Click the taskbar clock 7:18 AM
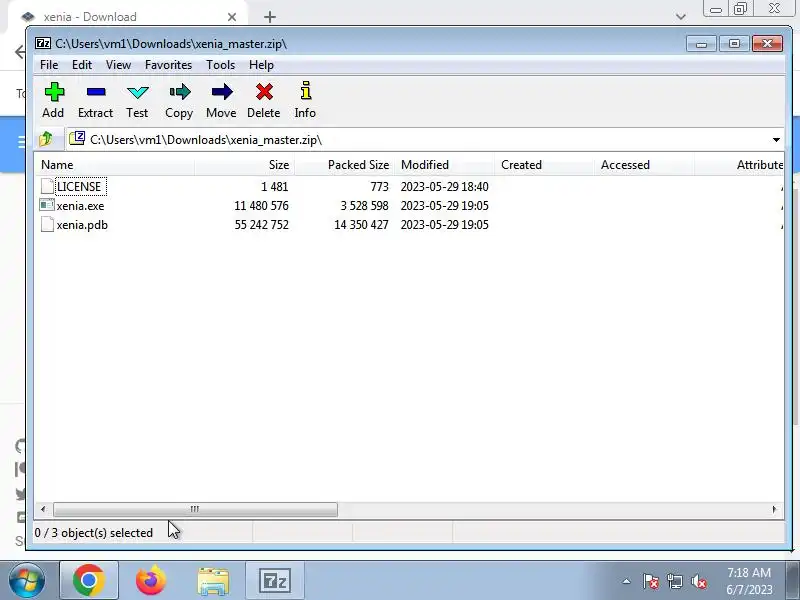 (749, 572)
